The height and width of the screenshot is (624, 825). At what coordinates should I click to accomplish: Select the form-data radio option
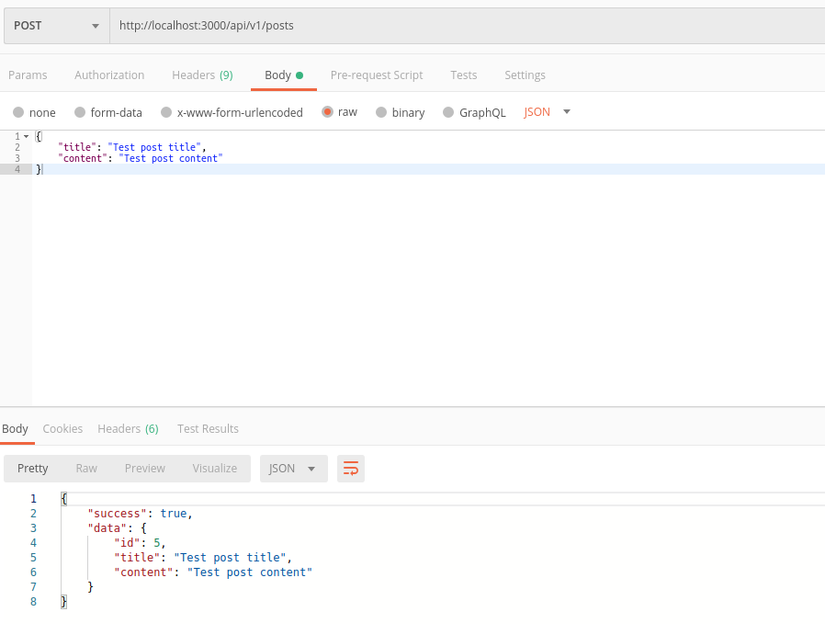point(80,113)
